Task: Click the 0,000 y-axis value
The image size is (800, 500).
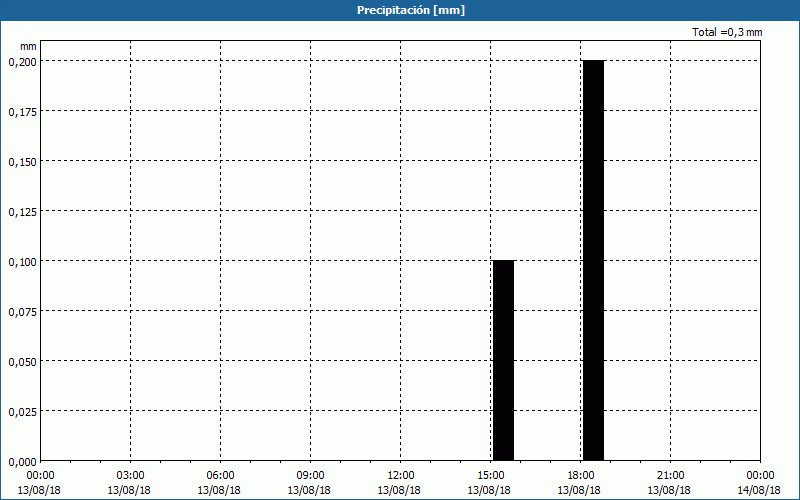Action: (x=22, y=461)
